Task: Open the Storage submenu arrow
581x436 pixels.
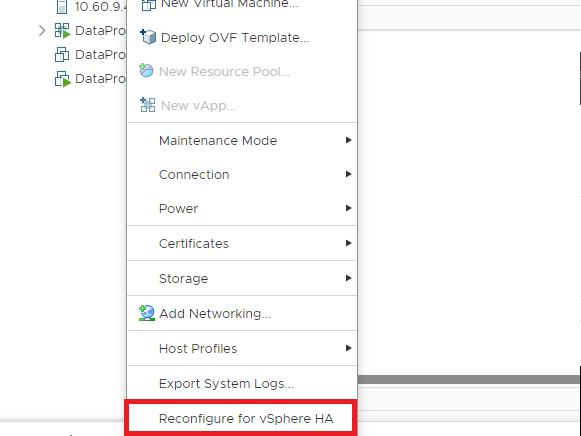Action: click(348, 278)
